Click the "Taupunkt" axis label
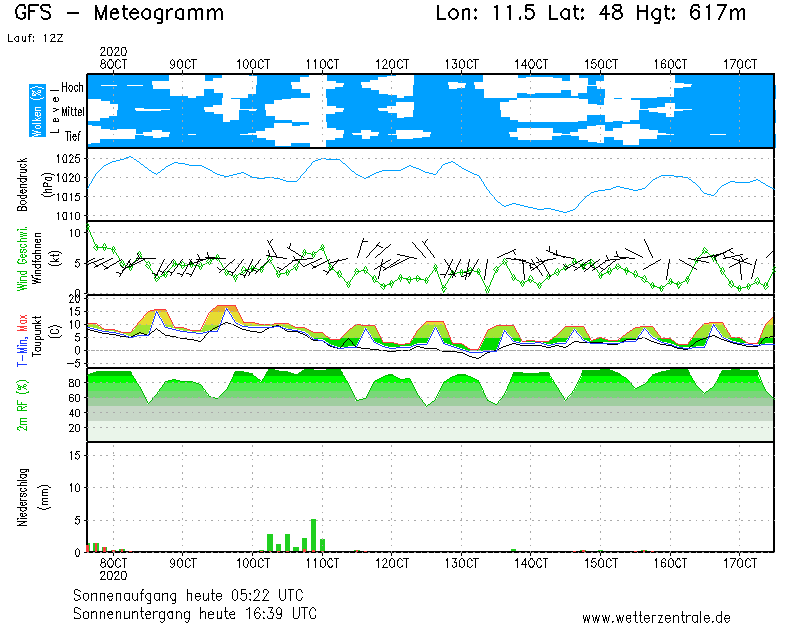The width and height of the screenshot is (800, 625). pyautogui.click(x=37, y=336)
